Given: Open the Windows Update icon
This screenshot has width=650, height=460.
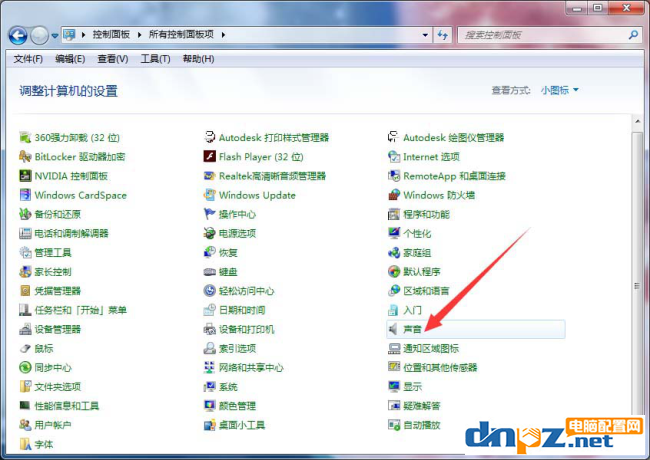Looking at the screenshot, I should click(x=209, y=195).
